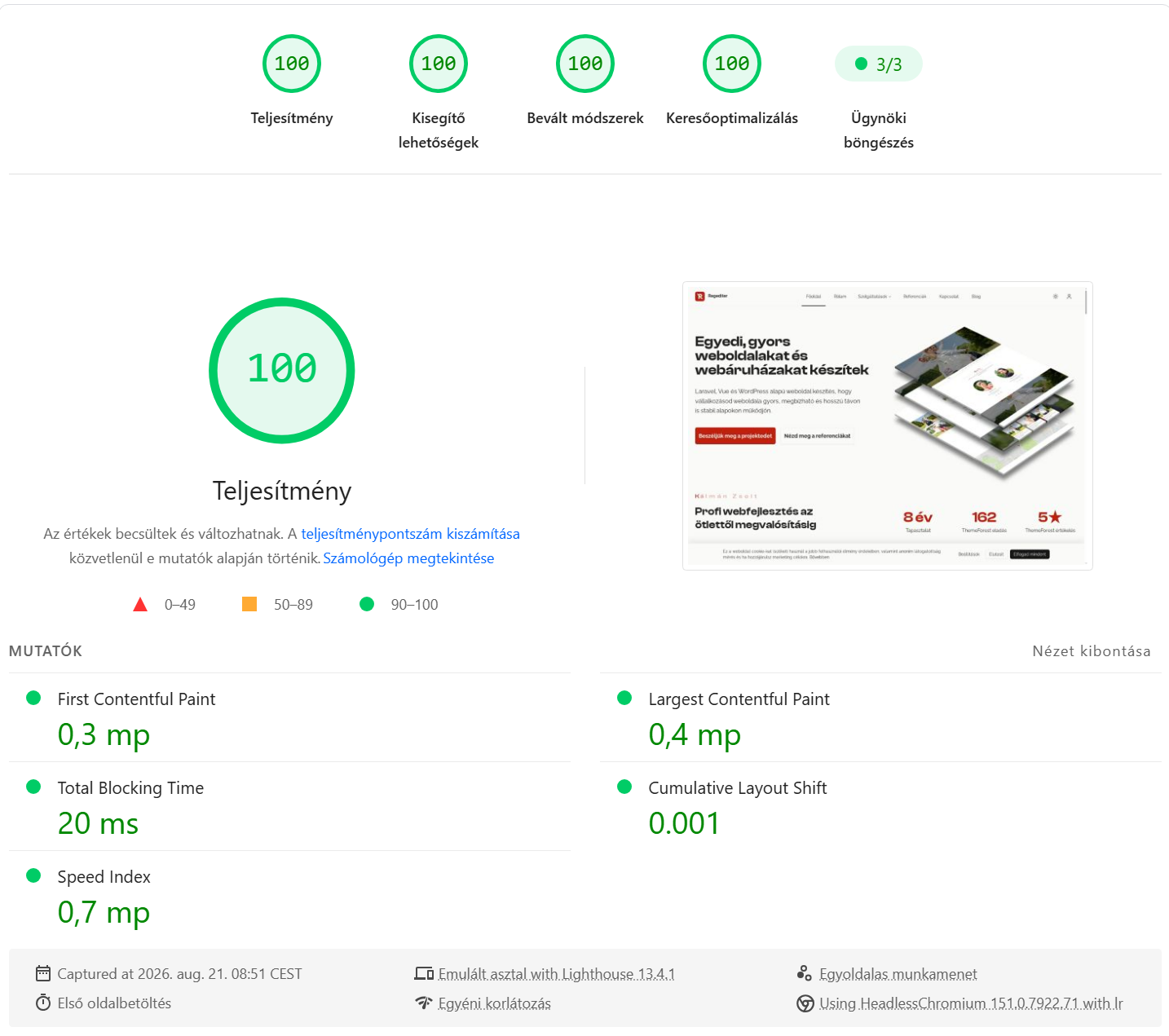This screenshot has width=1169, height=1036.
Task: Open the teljesítménypontszám kiszámítása link
Action: click(410, 534)
